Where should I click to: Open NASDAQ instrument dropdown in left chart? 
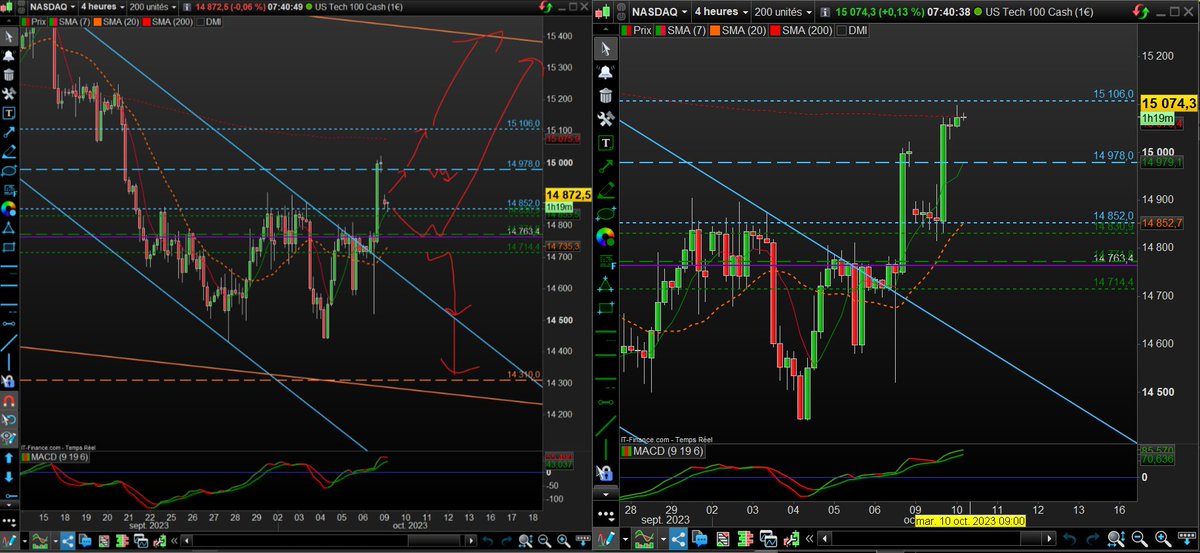click(51, 7)
